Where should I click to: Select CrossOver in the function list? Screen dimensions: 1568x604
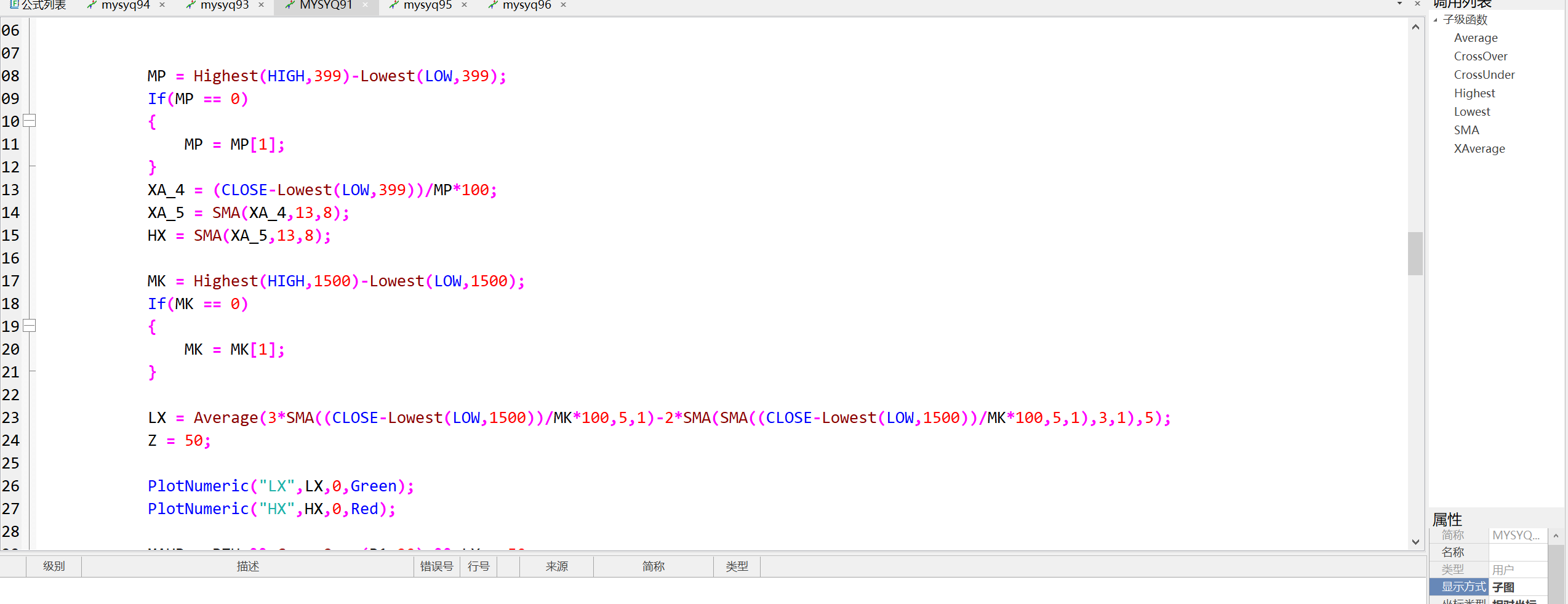(1480, 57)
